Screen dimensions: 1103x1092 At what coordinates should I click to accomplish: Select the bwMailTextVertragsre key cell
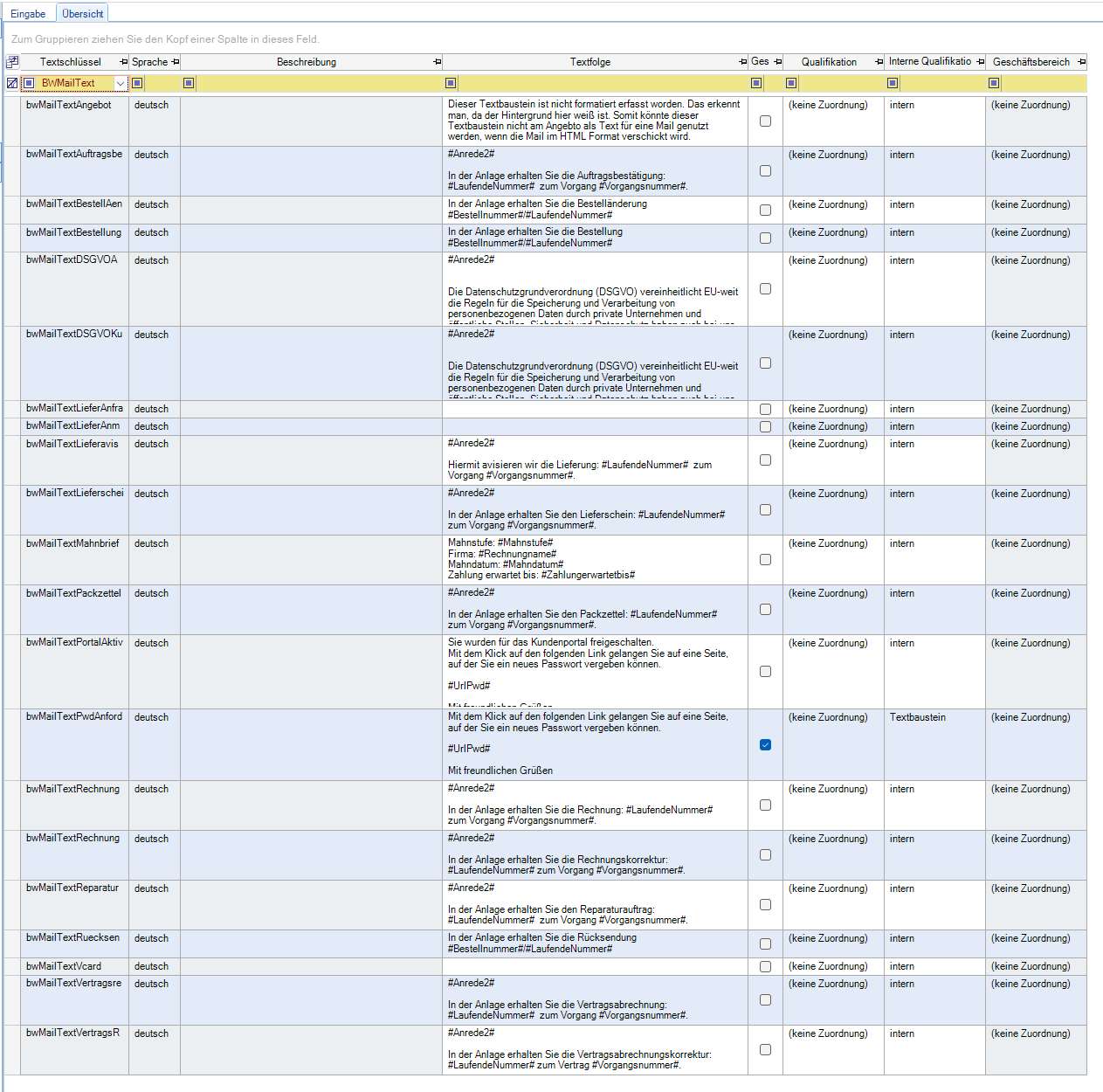point(74,1000)
